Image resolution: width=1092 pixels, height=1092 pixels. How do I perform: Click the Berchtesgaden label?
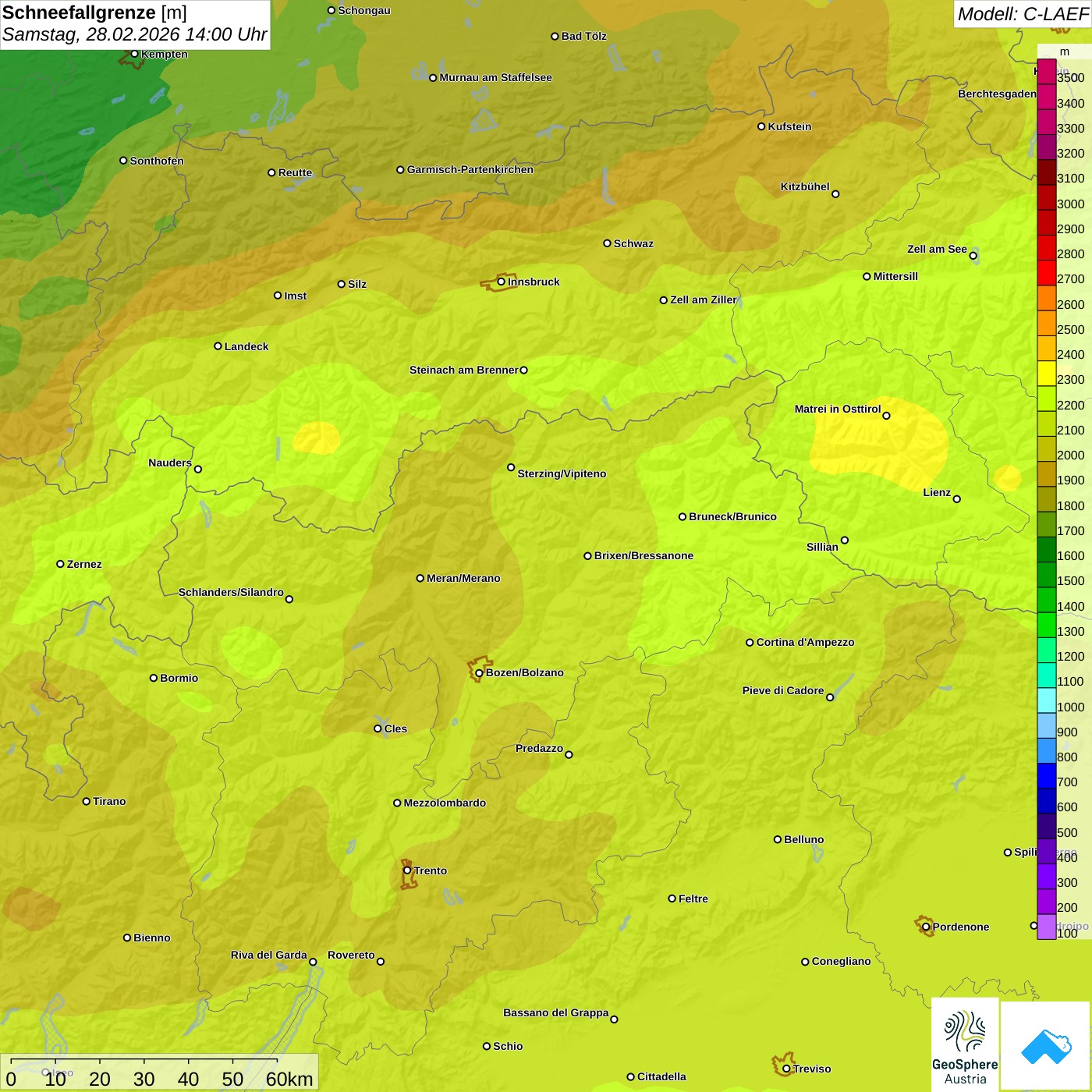998,94
